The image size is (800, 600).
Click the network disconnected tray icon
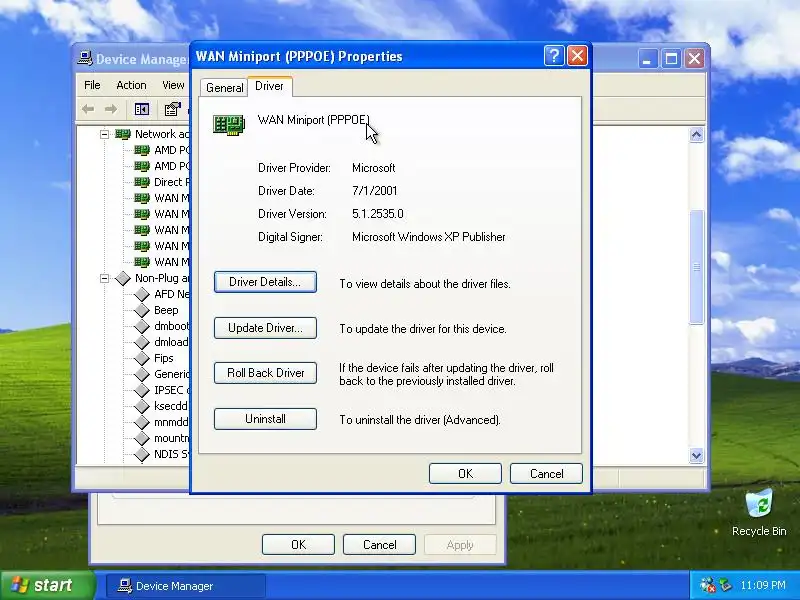pyautogui.click(x=708, y=585)
